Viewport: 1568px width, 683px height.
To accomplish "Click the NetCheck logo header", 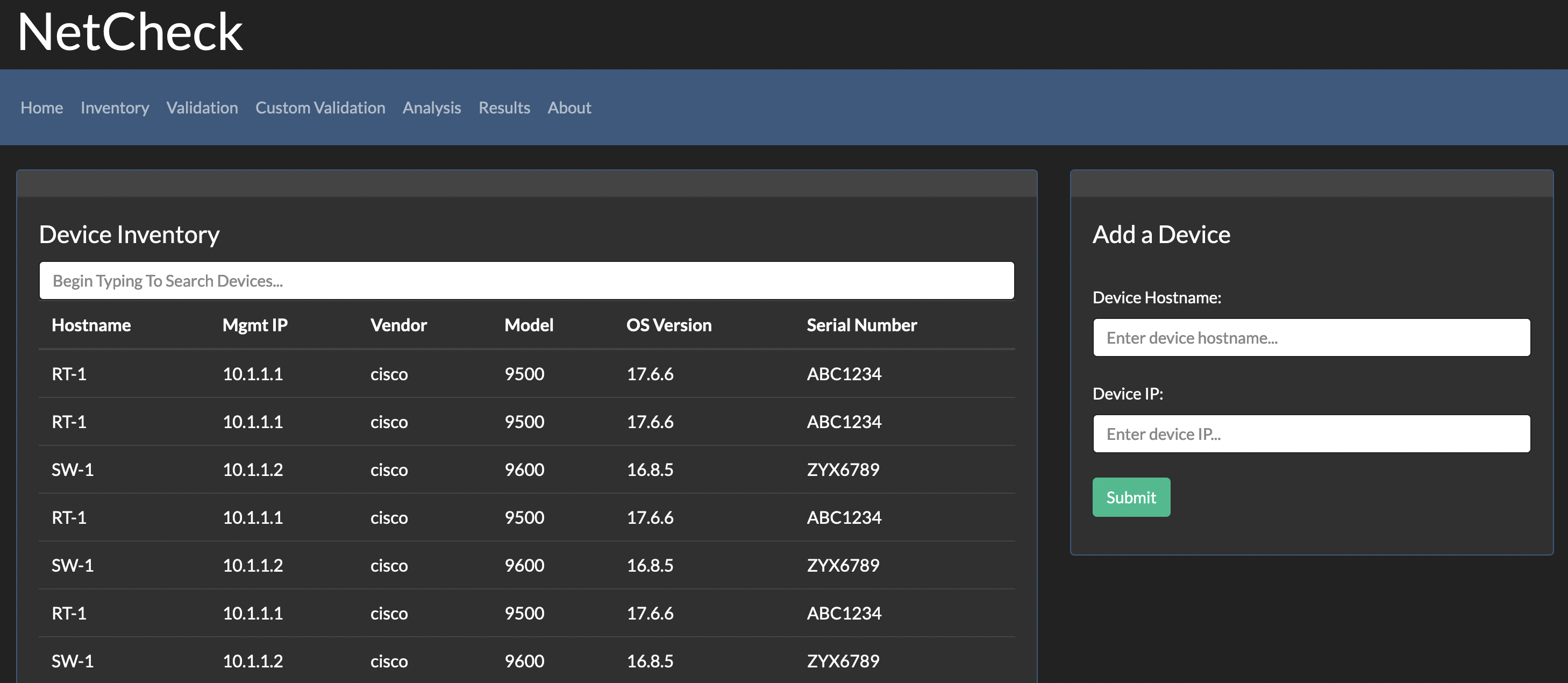I will [x=130, y=32].
